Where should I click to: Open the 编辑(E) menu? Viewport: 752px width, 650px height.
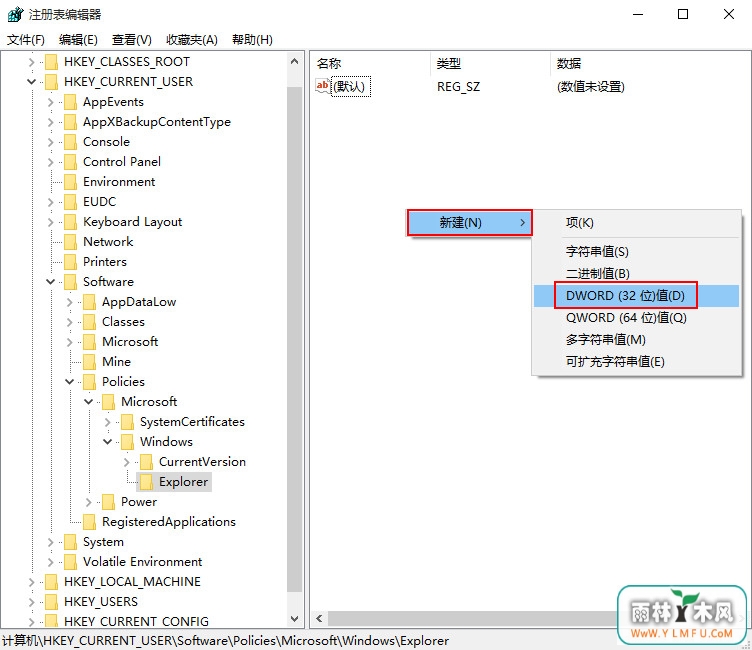[x=78, y=40]
